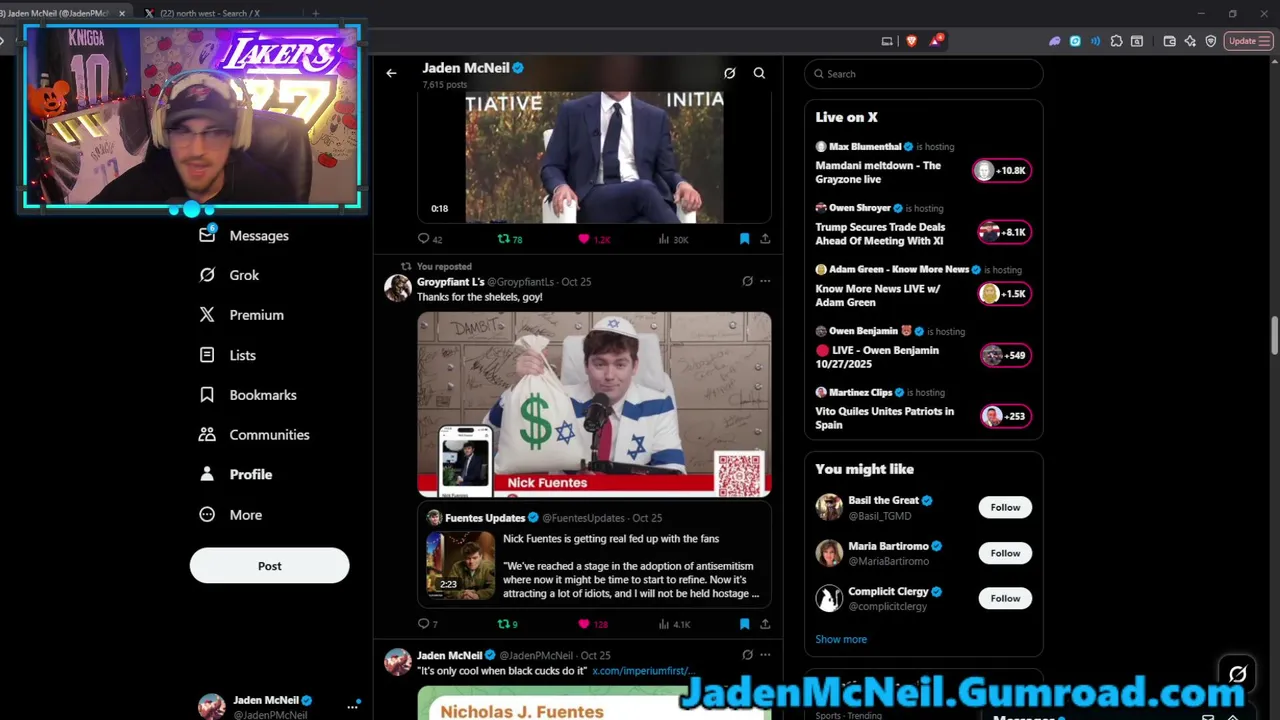Follow Complicit Clergy
The height and width of the screenshot is (720, 1280).
[x=1005, y=598]
